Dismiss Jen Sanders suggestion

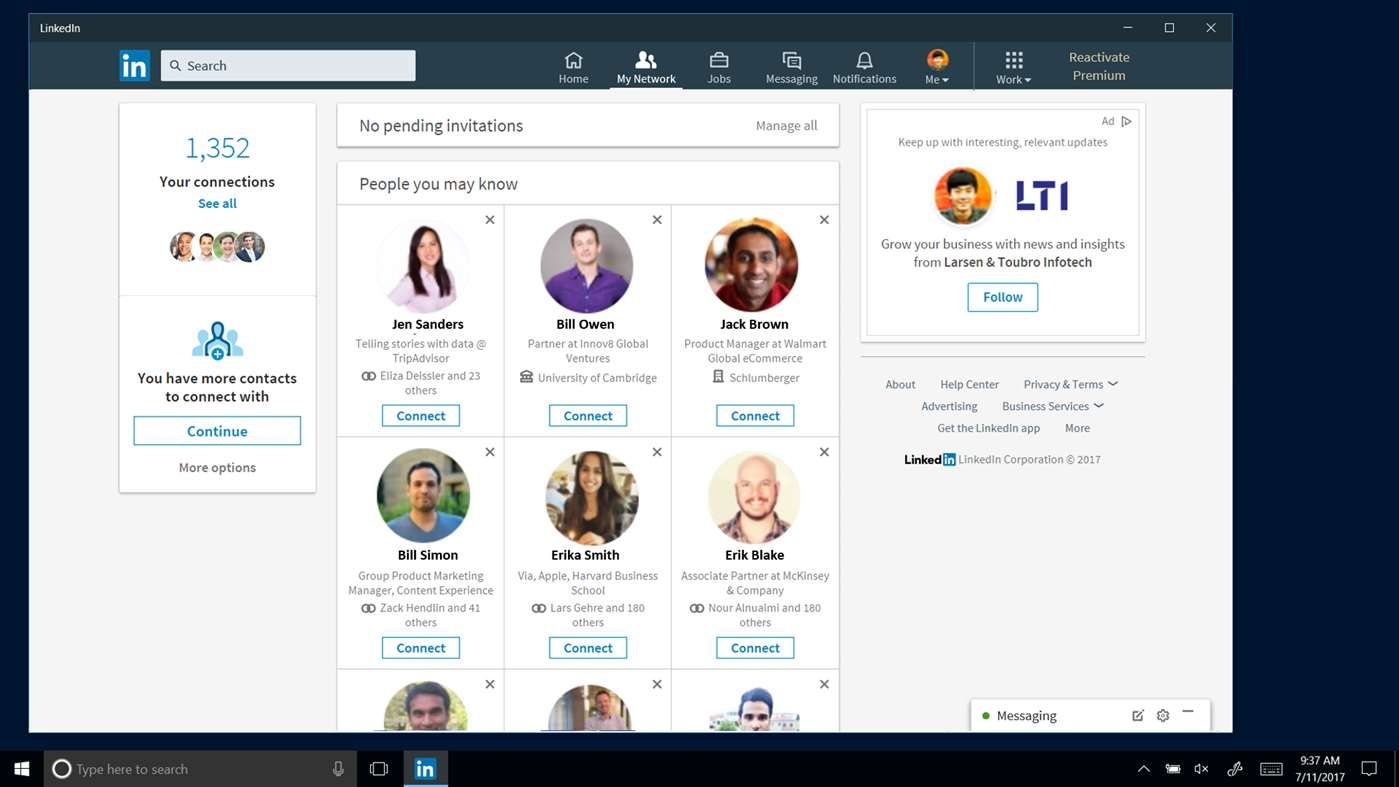tap(490, 219)
